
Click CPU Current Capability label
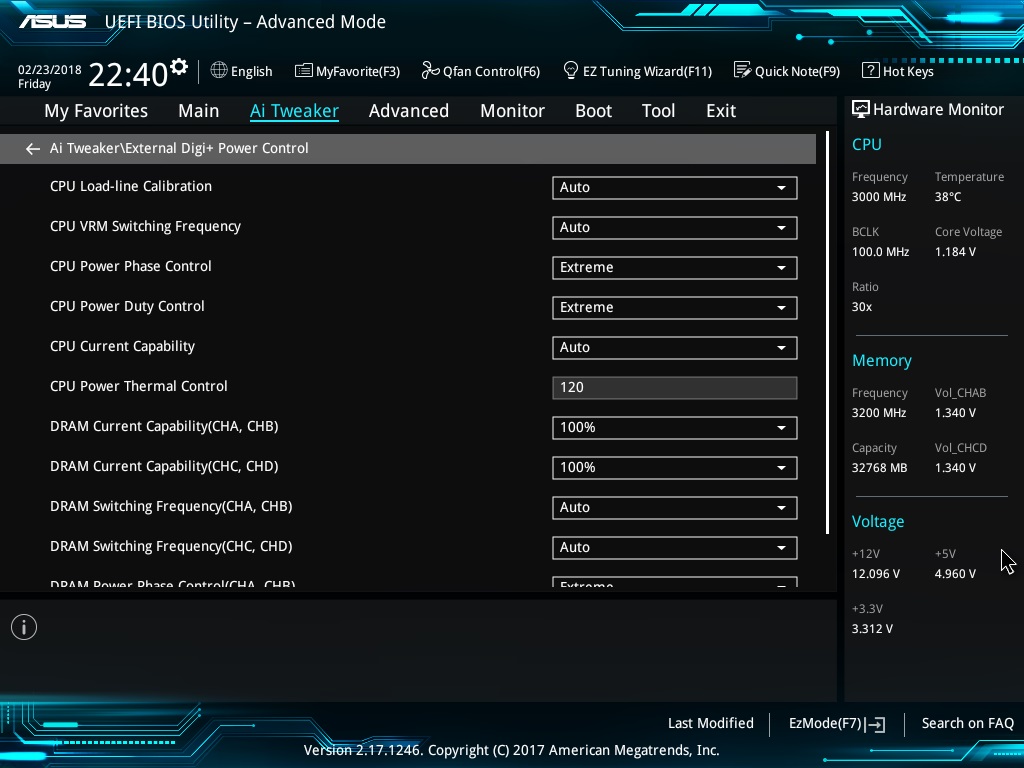pos(122,346)
